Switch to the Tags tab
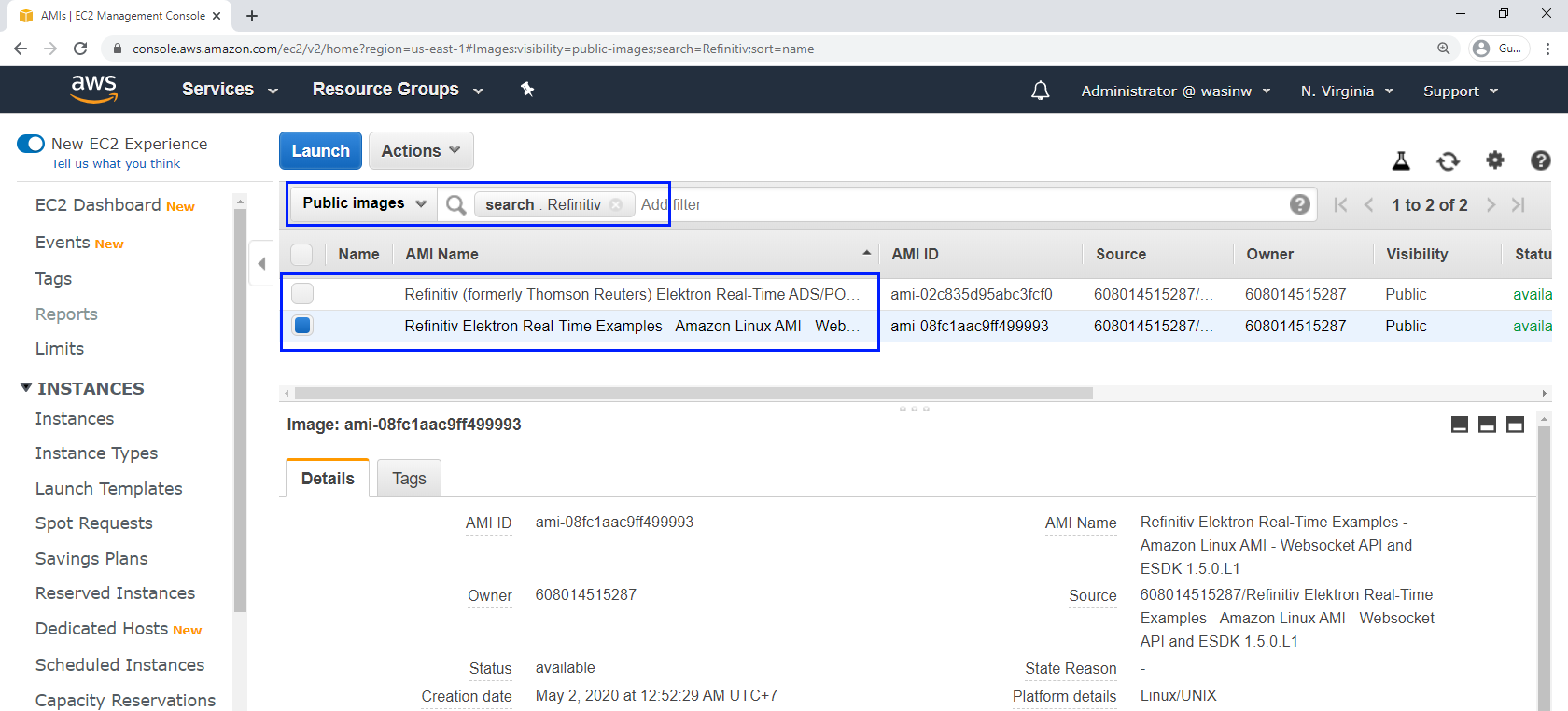The width and height of the screenshot is (1568, 711). tap(409, 478)
